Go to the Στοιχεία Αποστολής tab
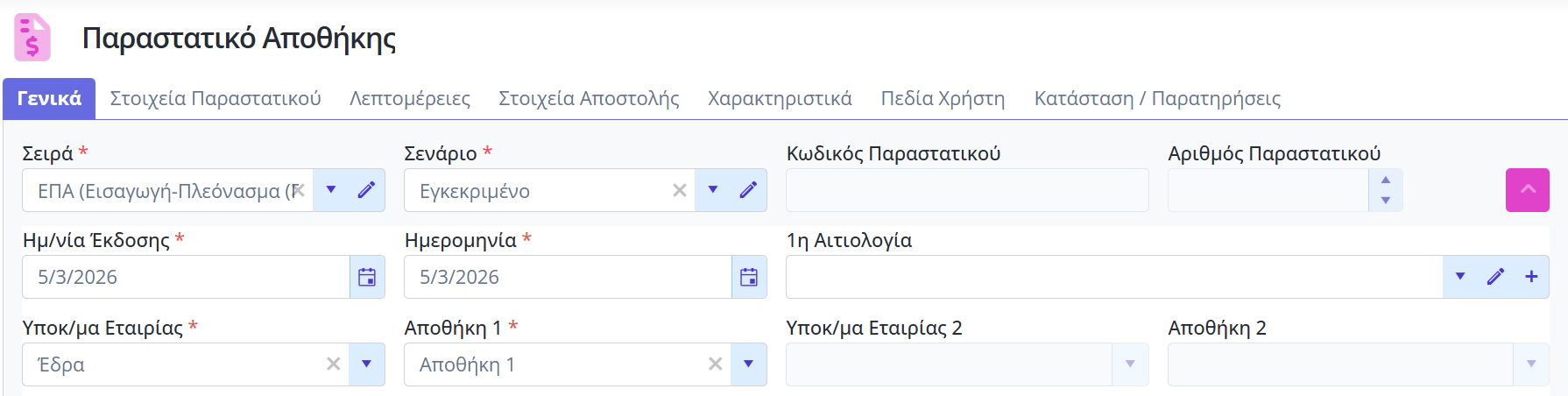1568x396 pixels. (x=589, y=98)
